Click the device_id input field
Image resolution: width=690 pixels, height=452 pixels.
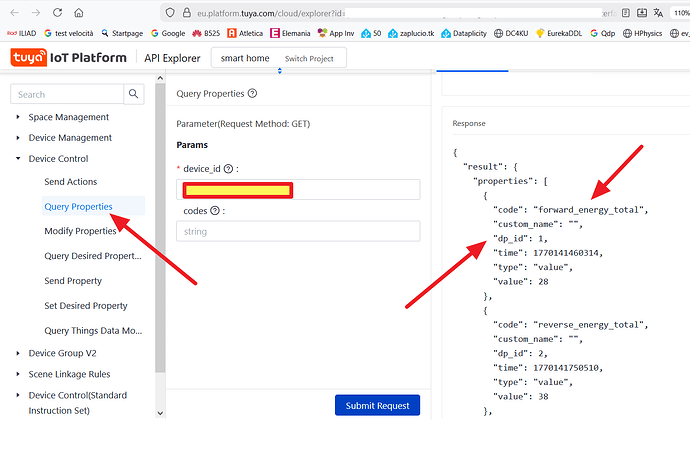tap(298, 190)
